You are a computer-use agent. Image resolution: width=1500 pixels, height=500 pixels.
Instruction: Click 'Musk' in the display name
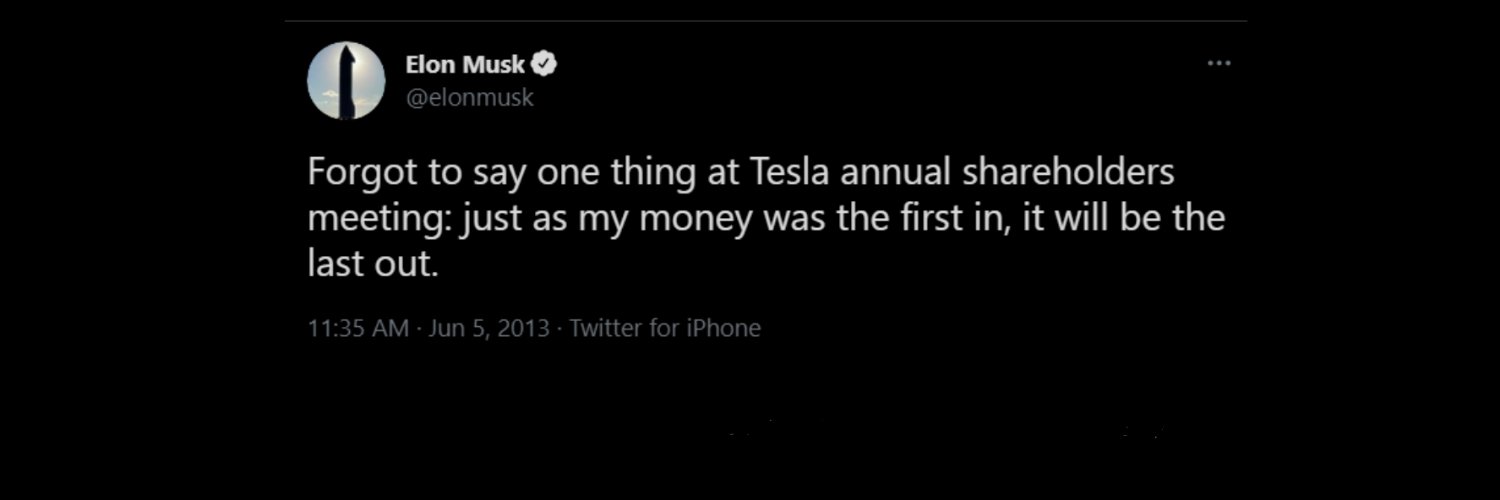coord(494,65)
